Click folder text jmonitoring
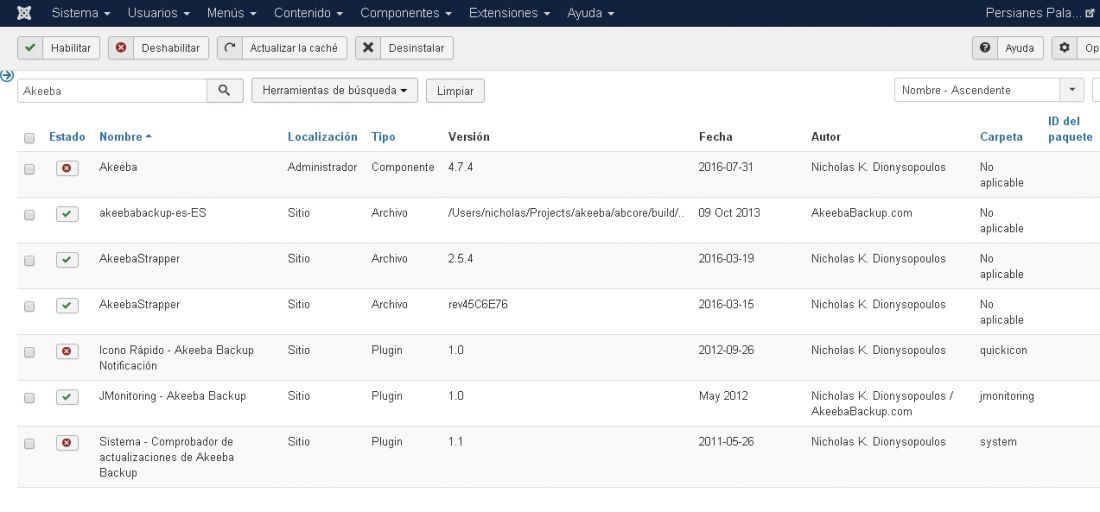Screen dimensions: 1100x512 tap(1007, 396)
